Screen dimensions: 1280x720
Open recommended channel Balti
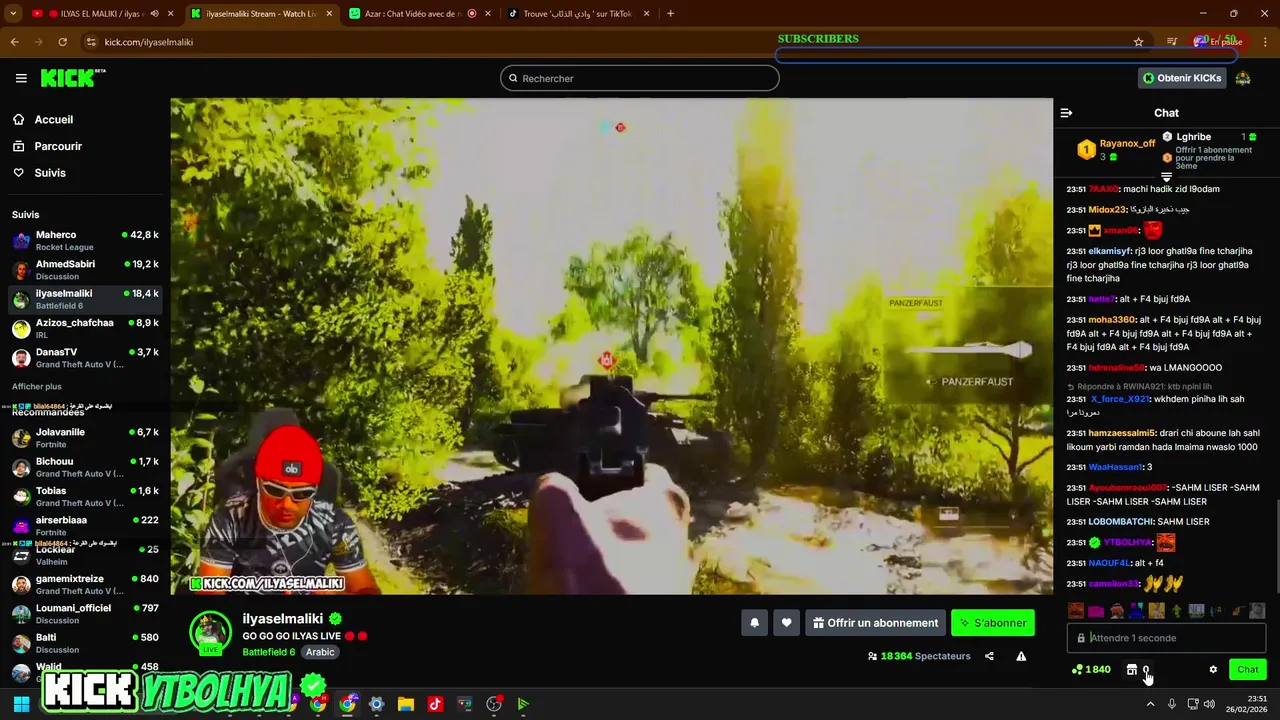[85, 643]
